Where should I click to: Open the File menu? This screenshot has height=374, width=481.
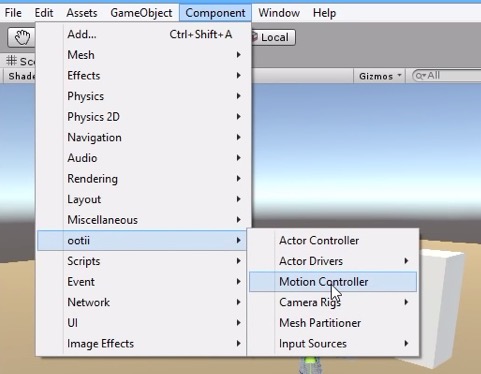click(13, 13)
